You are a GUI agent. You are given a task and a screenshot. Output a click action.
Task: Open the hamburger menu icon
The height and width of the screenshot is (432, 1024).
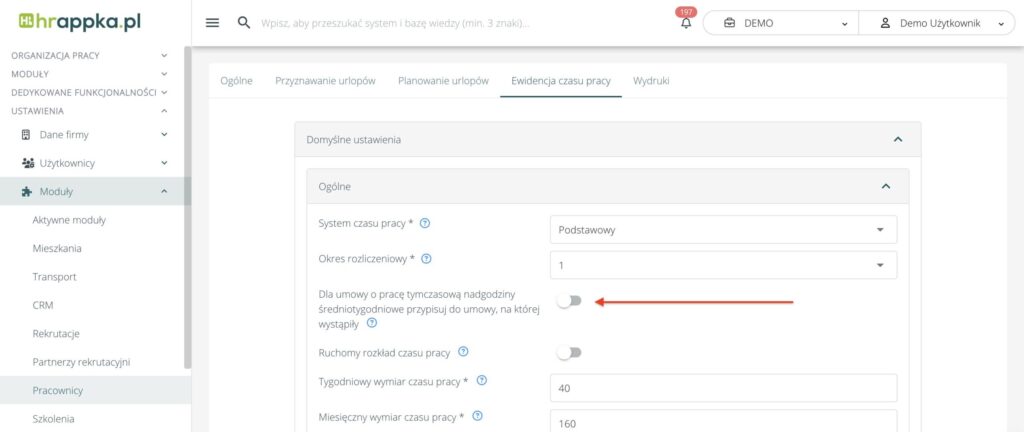point(212,23)
